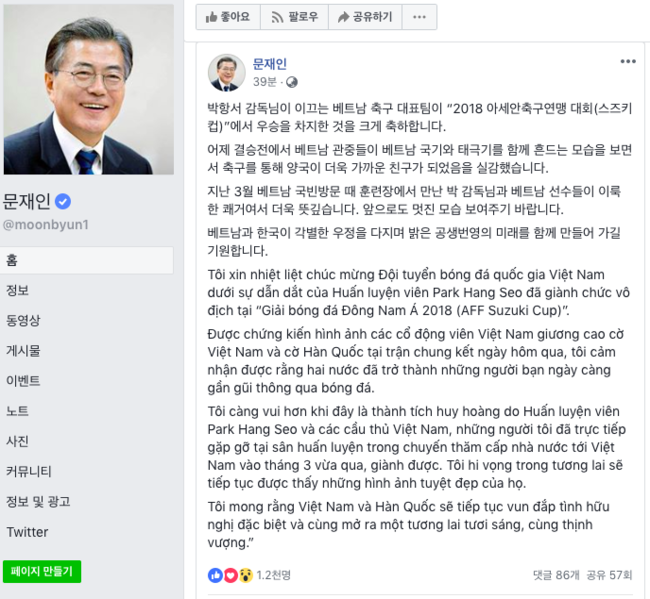Click the green 페이지 만들기 button
650x599 pixels.
pos(42,572)
